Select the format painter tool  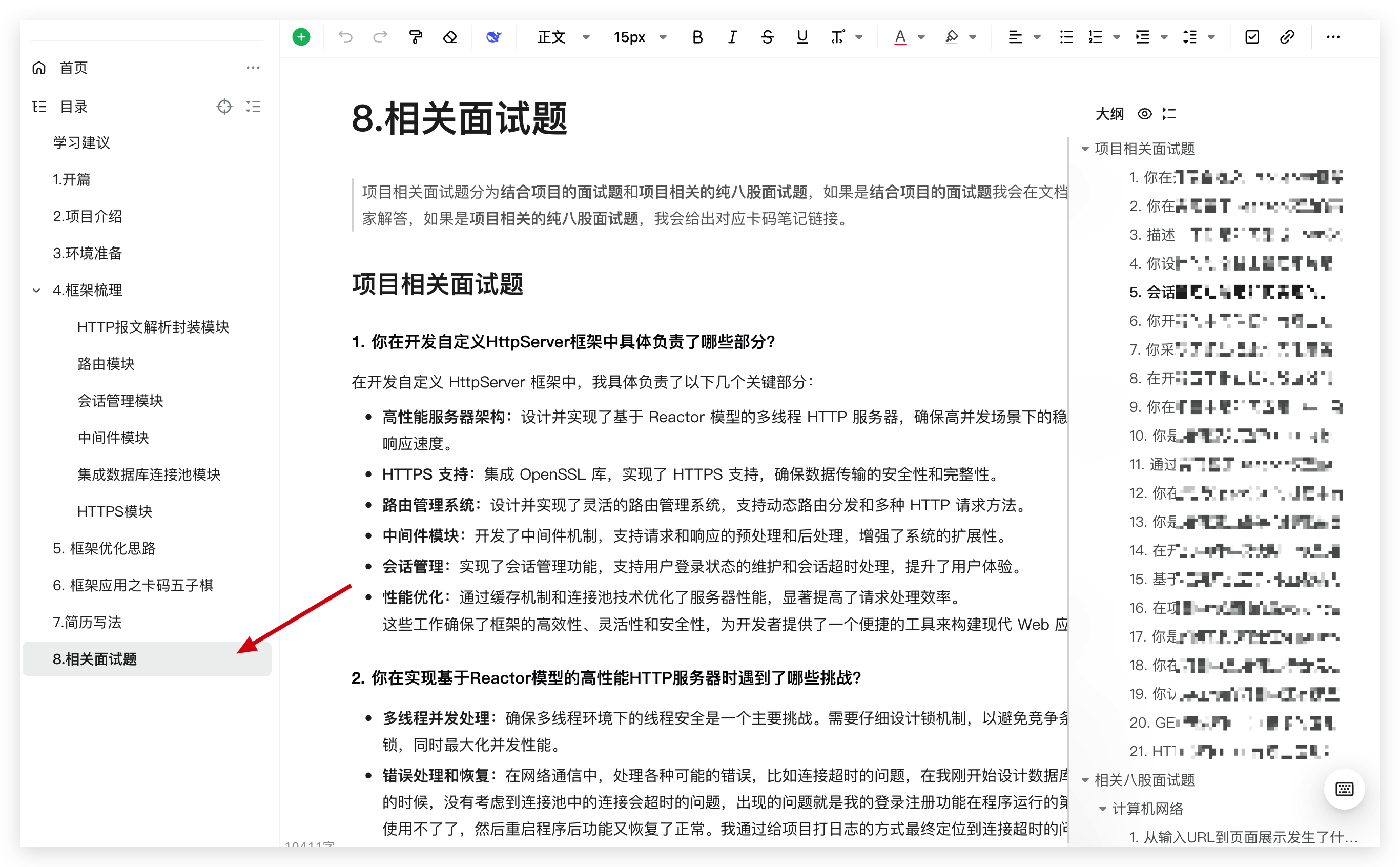(416, 37)
